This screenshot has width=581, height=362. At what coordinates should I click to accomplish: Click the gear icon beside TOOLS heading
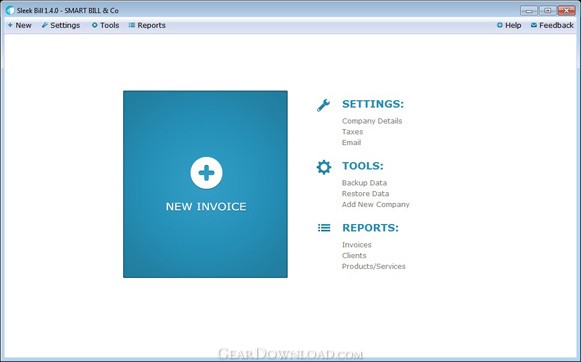click(323, 167)
